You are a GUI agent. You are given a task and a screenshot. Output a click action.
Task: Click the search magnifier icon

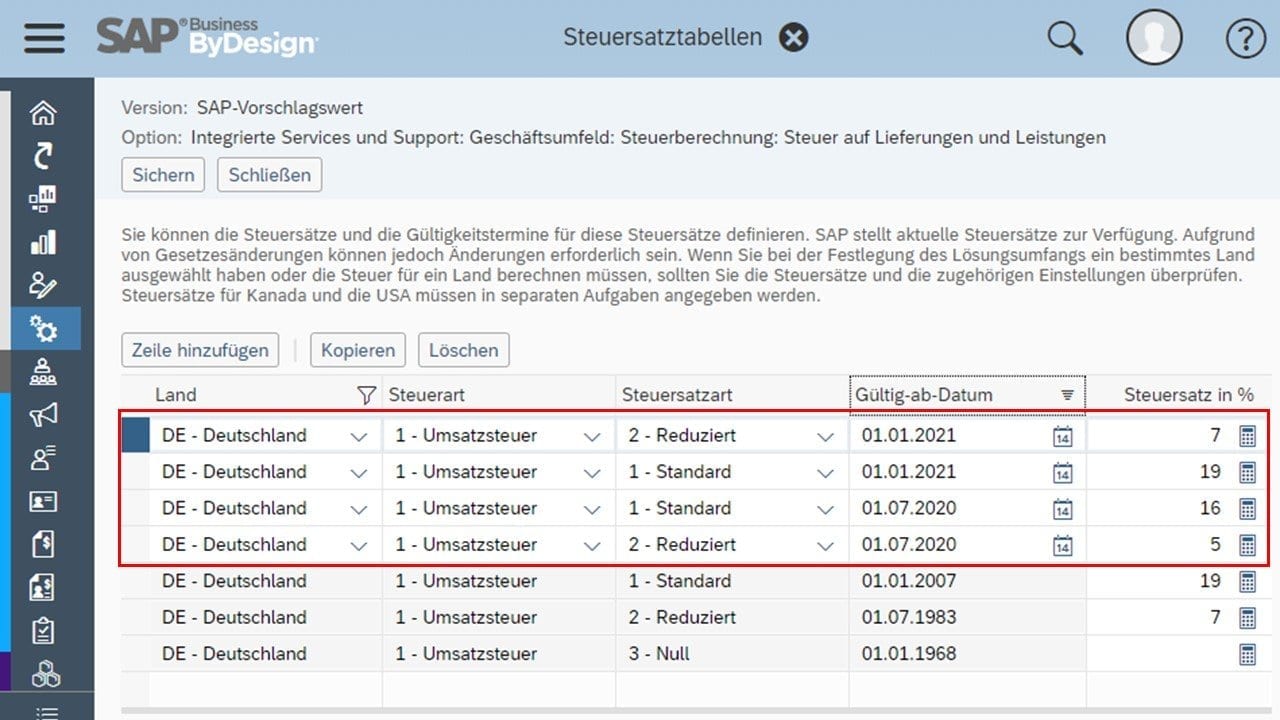coord(1065,38)
